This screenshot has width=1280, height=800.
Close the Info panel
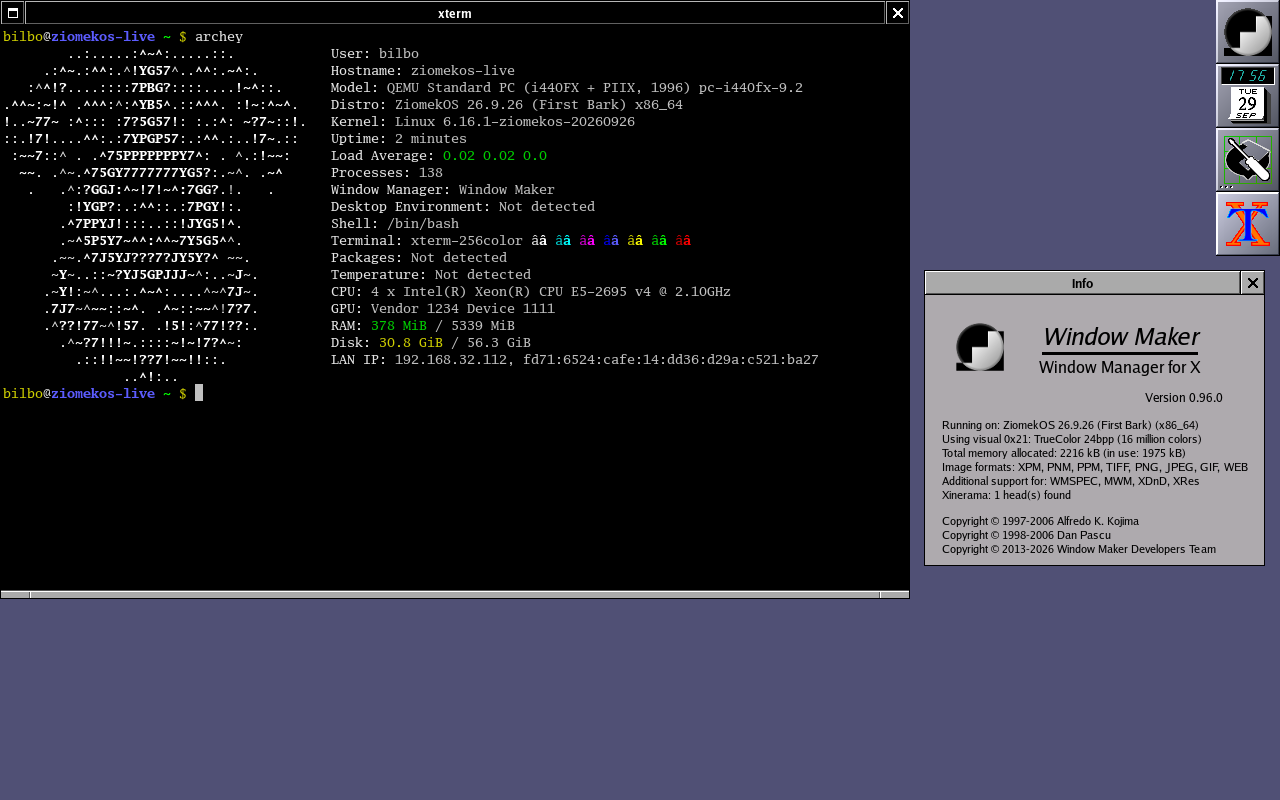click(1252, 283)
